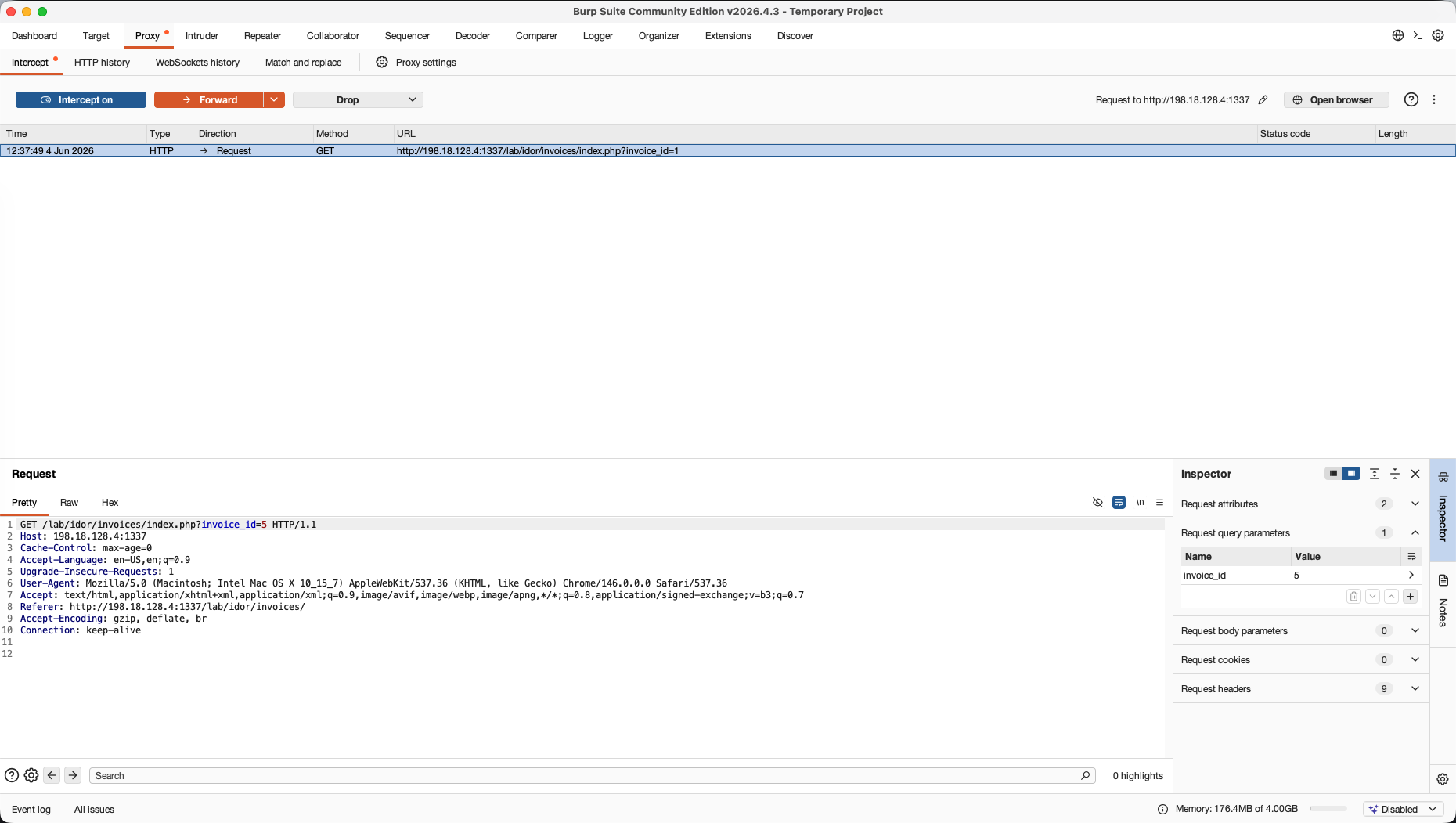
Task: Open global settings gear at top right
Action: [1438, 35]
